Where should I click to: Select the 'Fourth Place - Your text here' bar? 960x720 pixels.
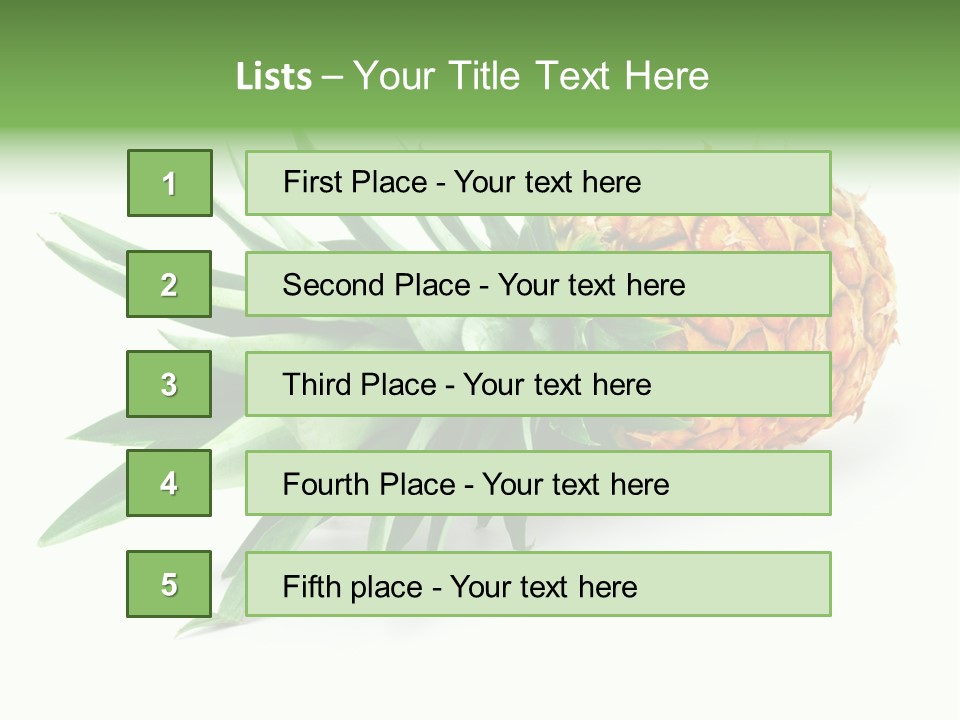point(538,484)
